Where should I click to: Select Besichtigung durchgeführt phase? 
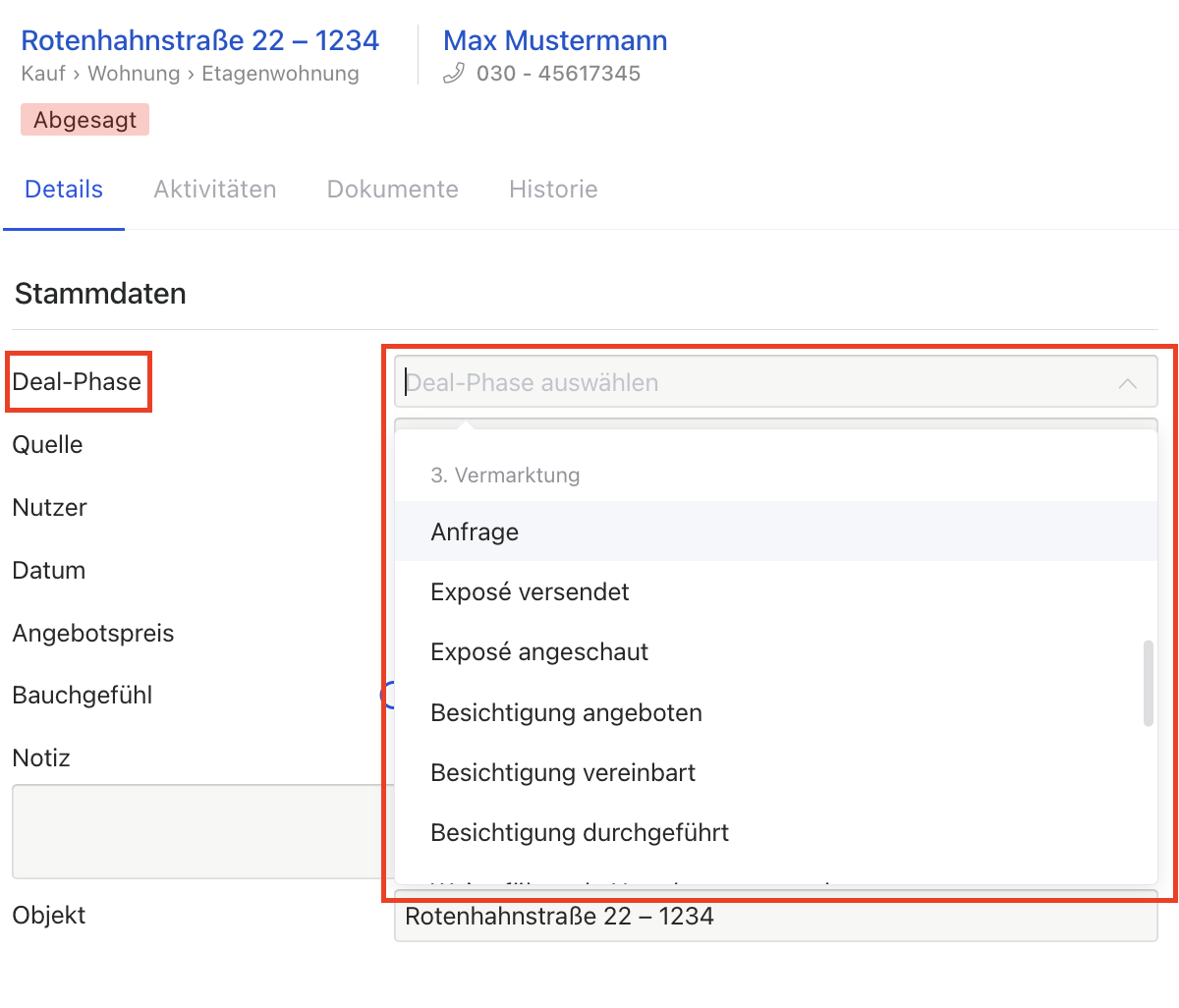[580, 833]
